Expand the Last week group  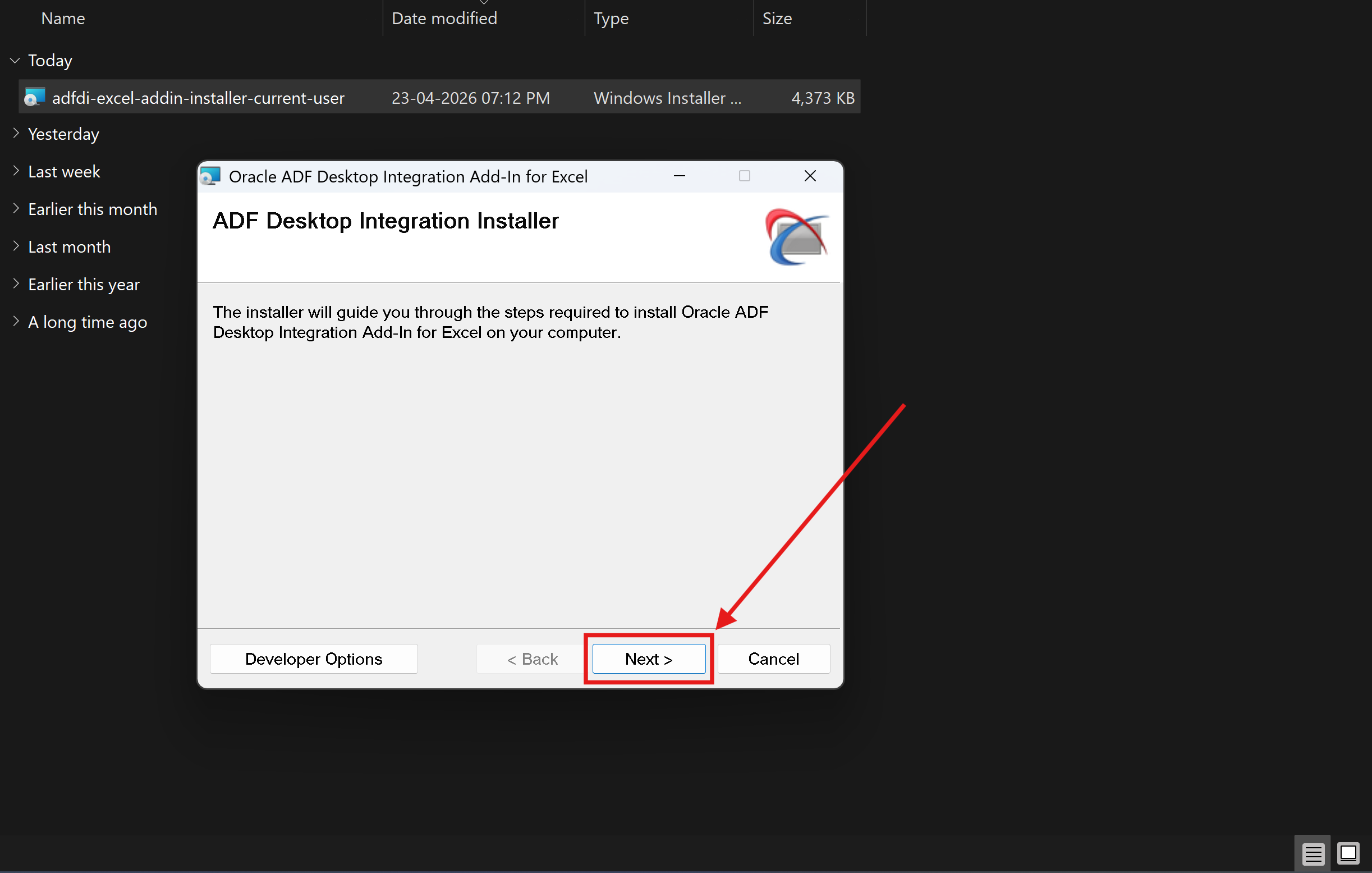pyautogui.click(x=15, y=171)
